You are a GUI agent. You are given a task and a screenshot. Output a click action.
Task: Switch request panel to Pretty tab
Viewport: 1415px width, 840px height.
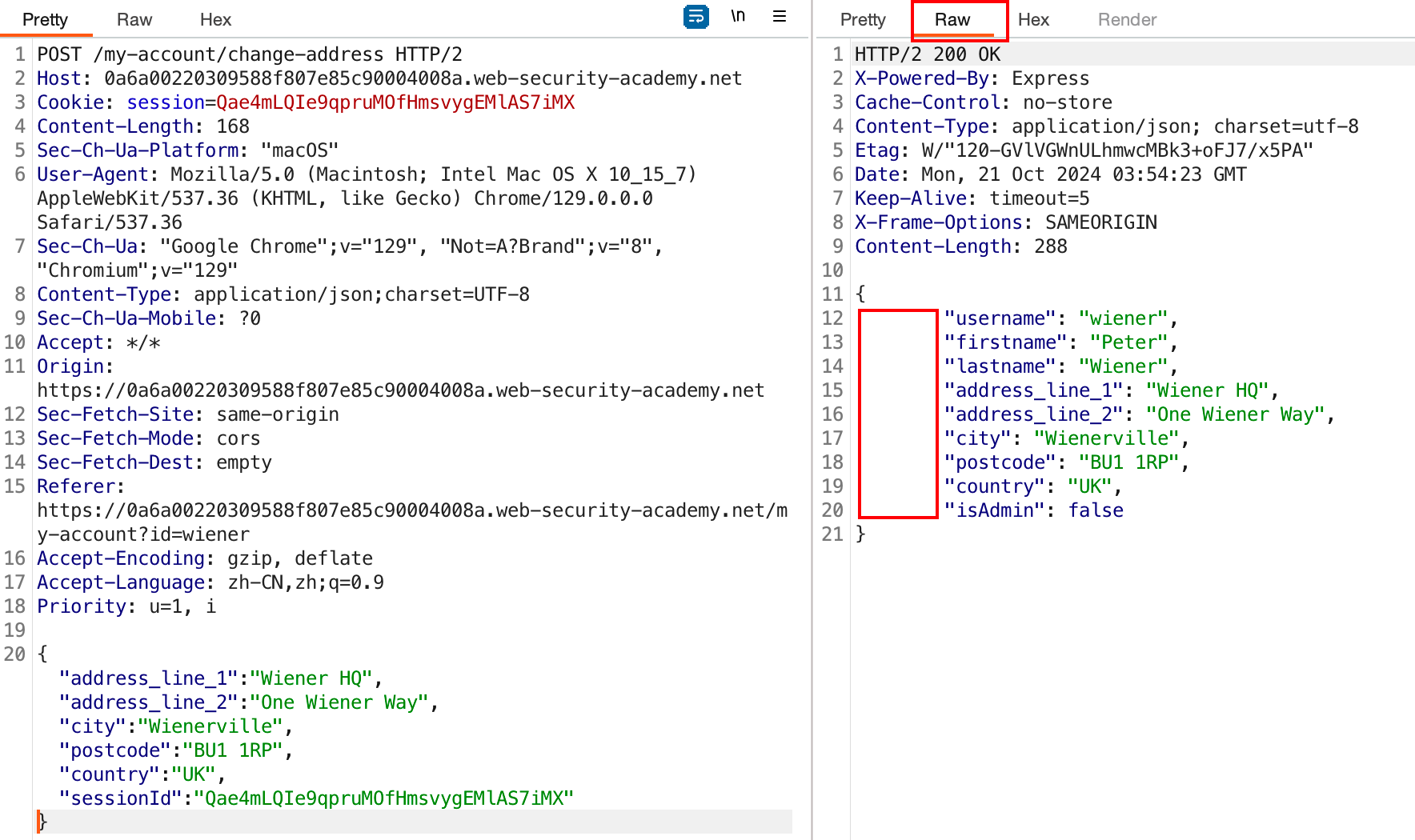point(45,19)
